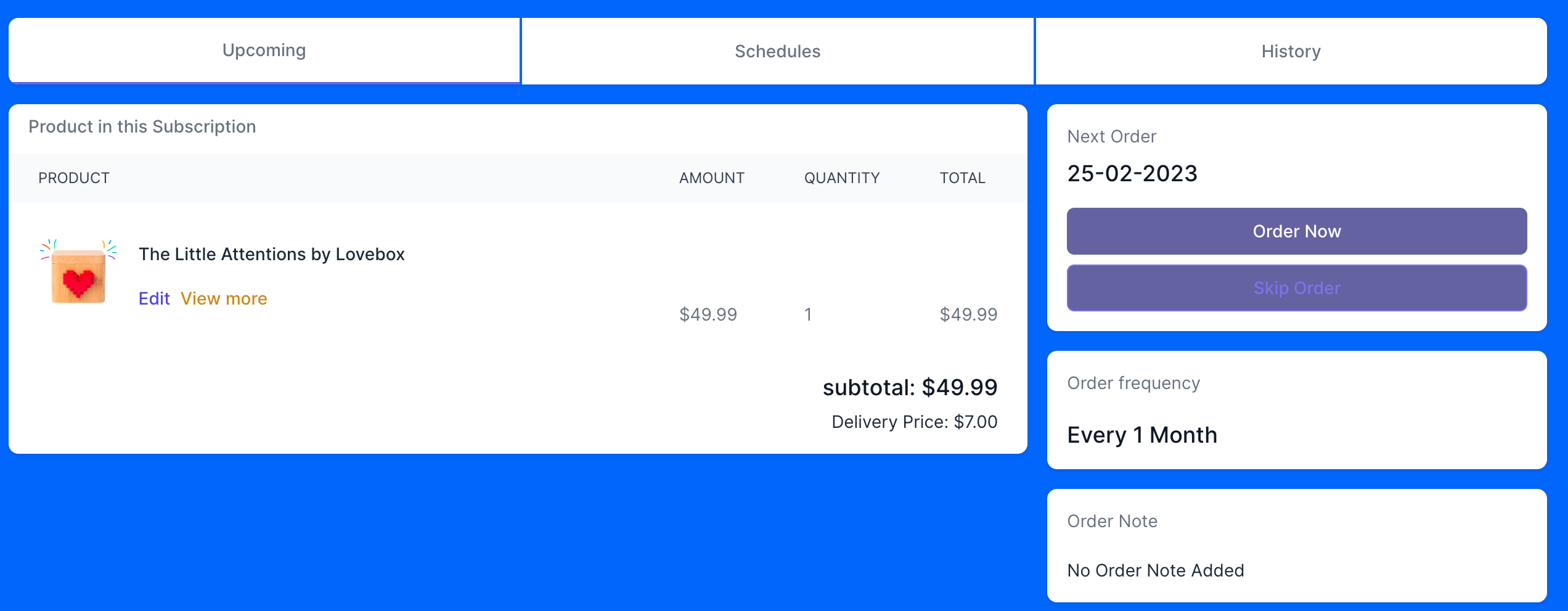The width and height of the screenshot is (1568, 611).
Task: Click the Delivery Price $7.00 line
Action: [x=915, y=422]
